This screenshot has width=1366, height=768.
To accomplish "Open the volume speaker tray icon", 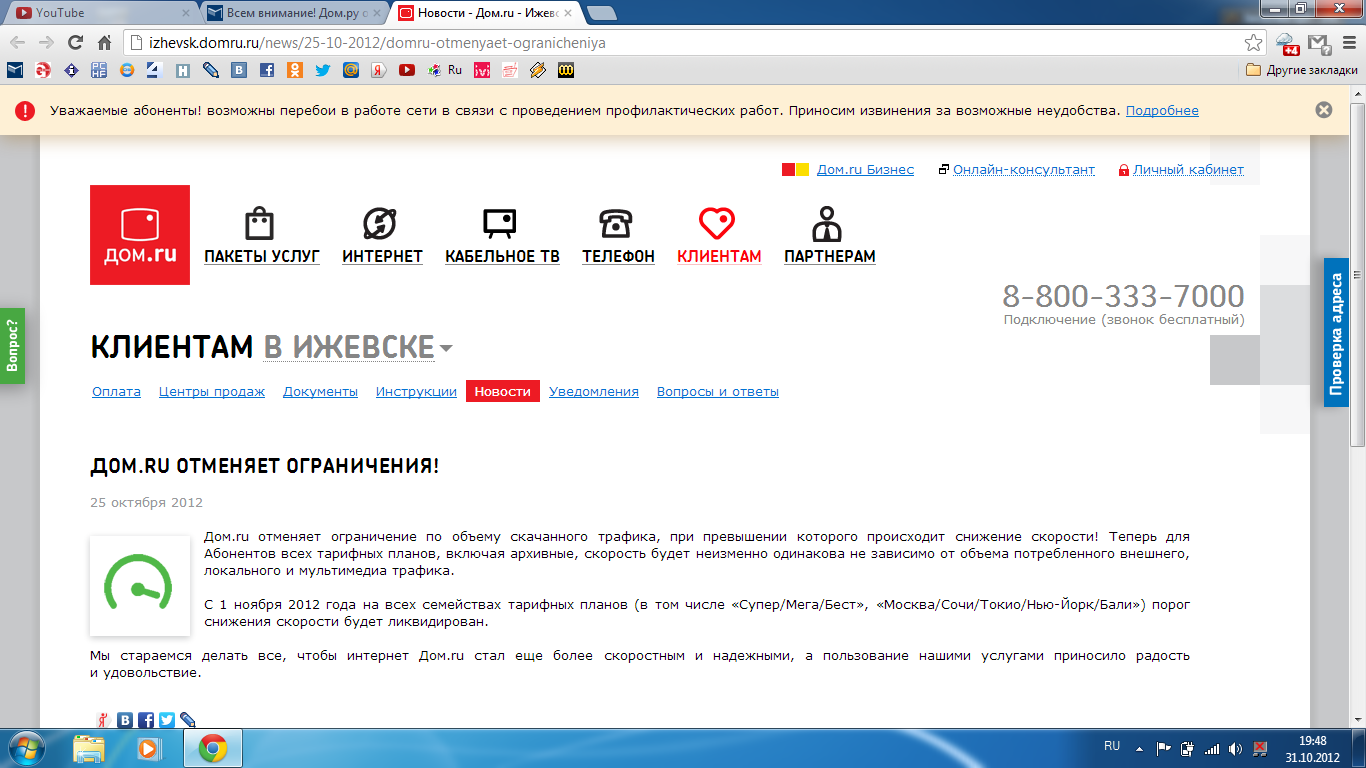I will (1236, 748).
